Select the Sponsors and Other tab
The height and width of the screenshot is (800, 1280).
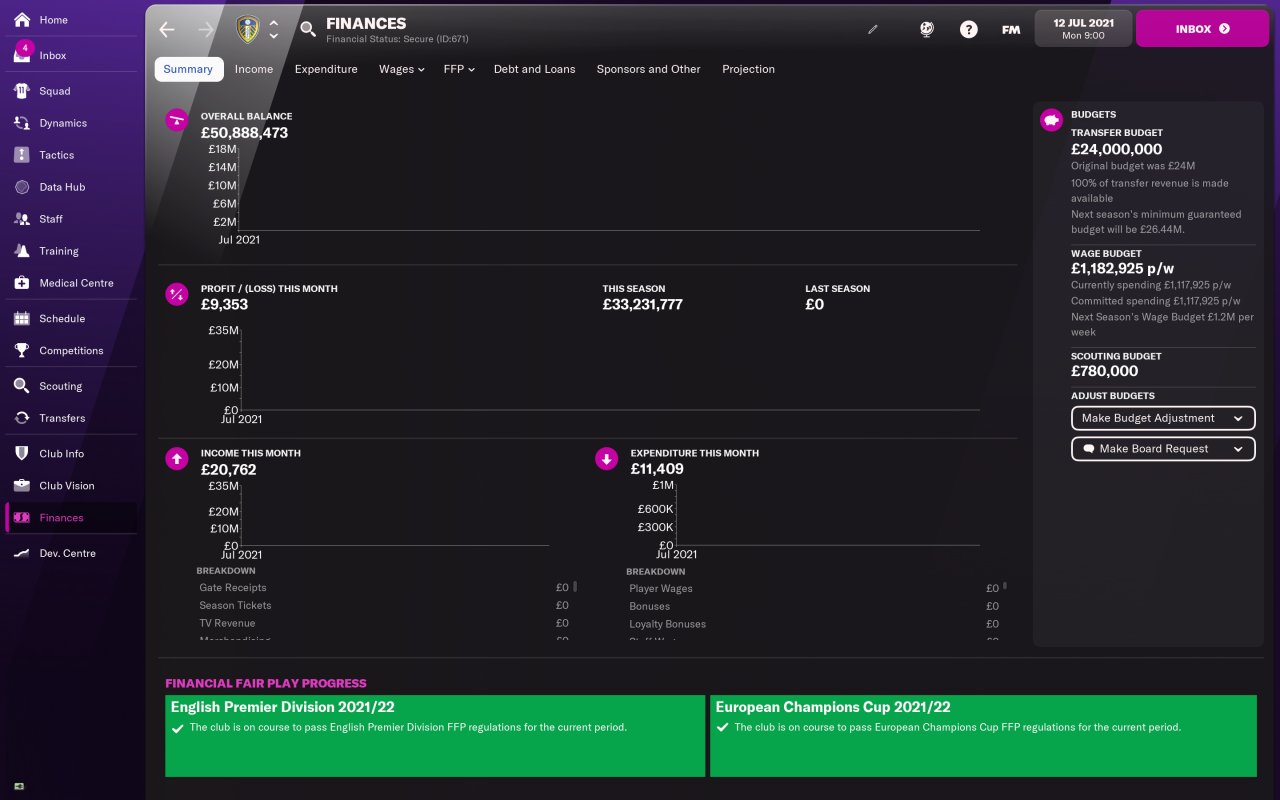649,69
